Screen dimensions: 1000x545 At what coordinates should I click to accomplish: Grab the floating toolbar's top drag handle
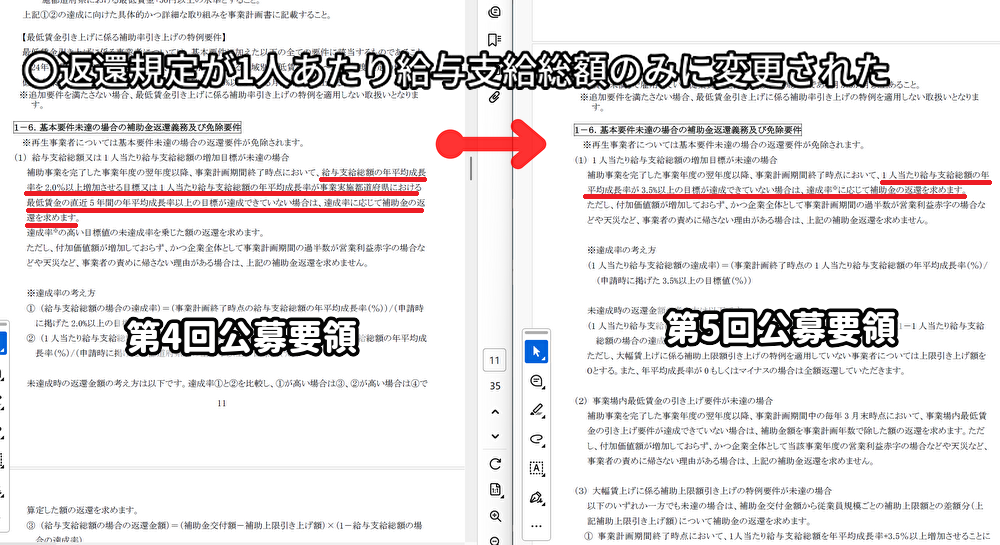click(x=536, y=331)
